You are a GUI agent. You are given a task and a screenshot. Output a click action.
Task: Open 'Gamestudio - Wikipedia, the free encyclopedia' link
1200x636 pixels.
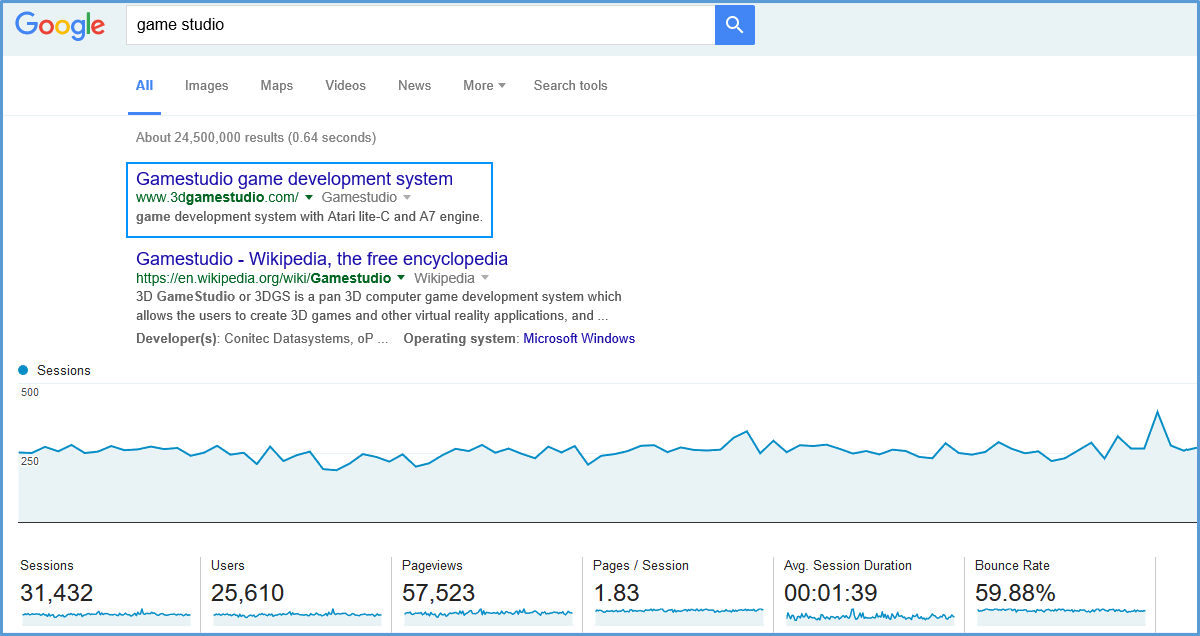[322, 259]
